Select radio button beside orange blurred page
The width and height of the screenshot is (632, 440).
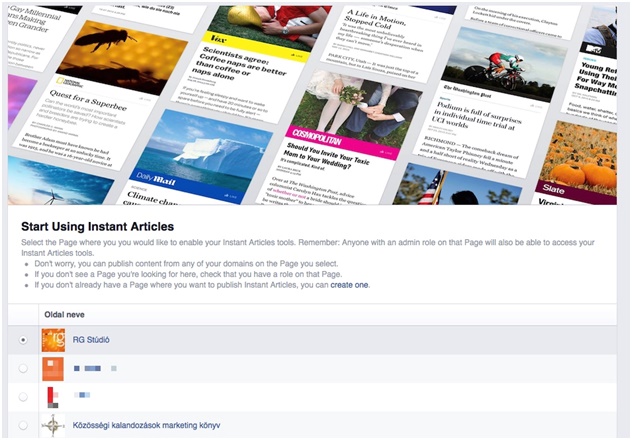[x=23, y=368]
